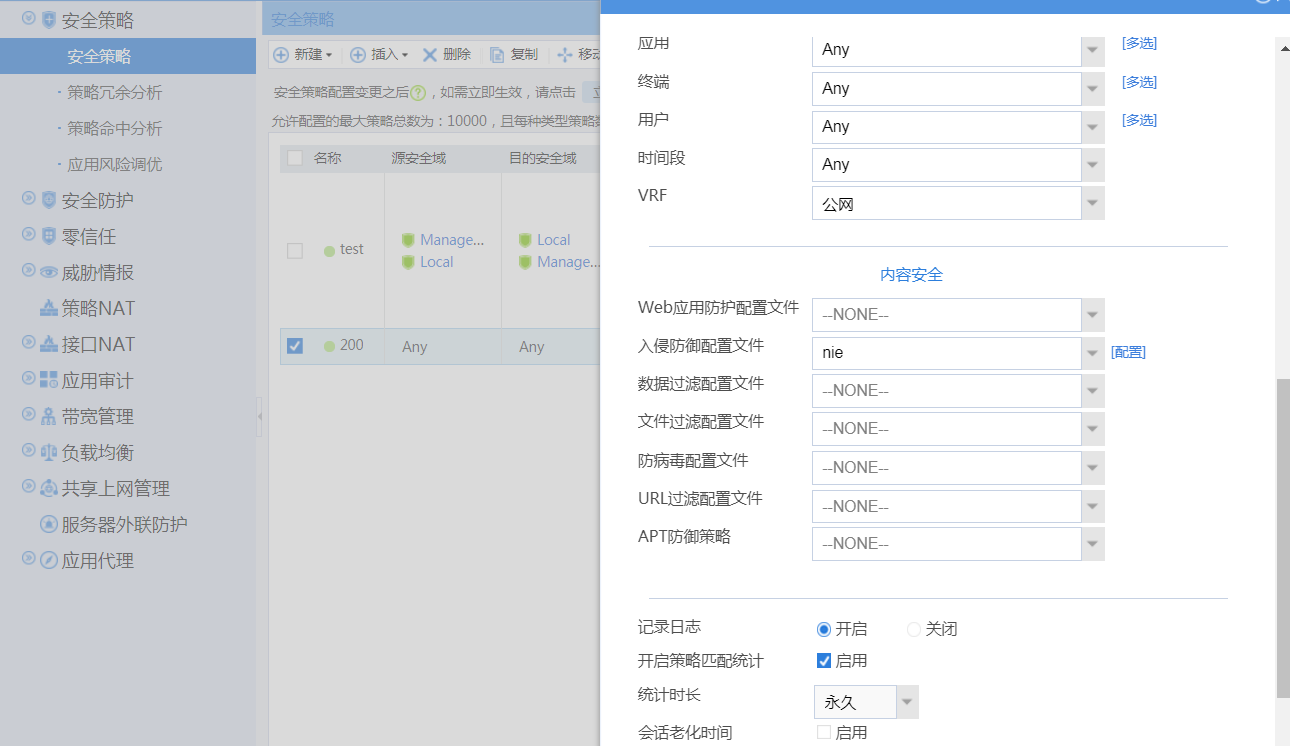Click the policy name 200

coord(352,345)
